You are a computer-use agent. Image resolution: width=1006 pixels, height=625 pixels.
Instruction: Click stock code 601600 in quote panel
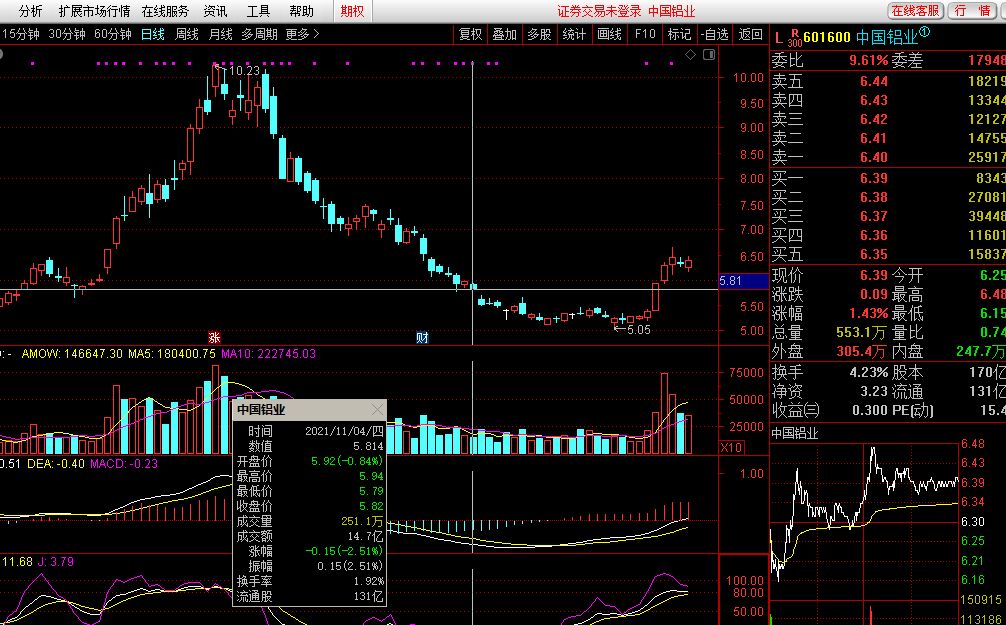[x=827, y=37]
